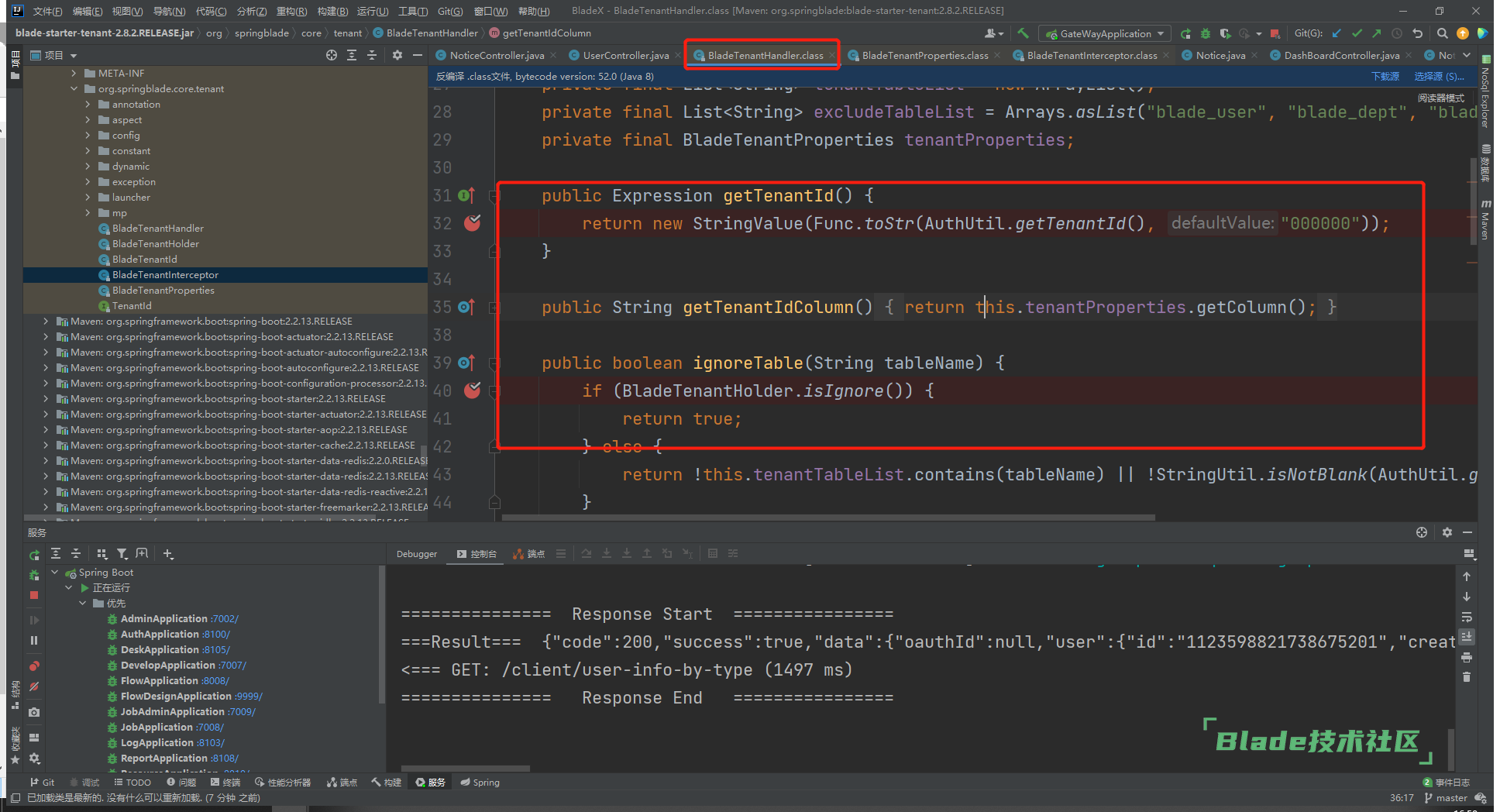Collapse the Spring Boot services node
This screenshot has height=812, width=1500.
54,572
